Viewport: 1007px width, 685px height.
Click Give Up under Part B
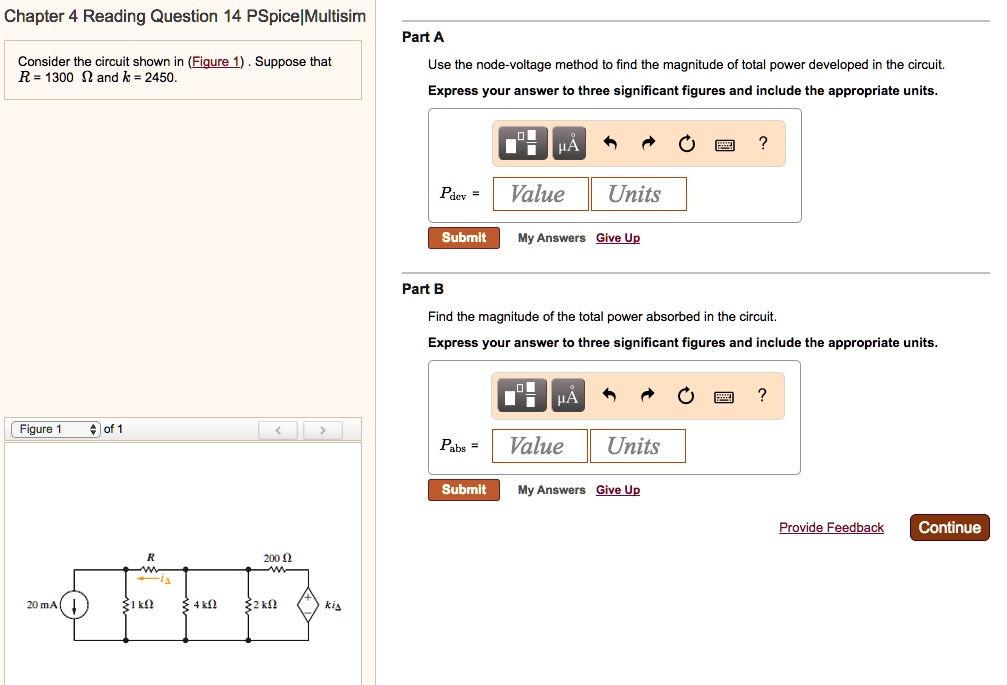tap(617, 489)
